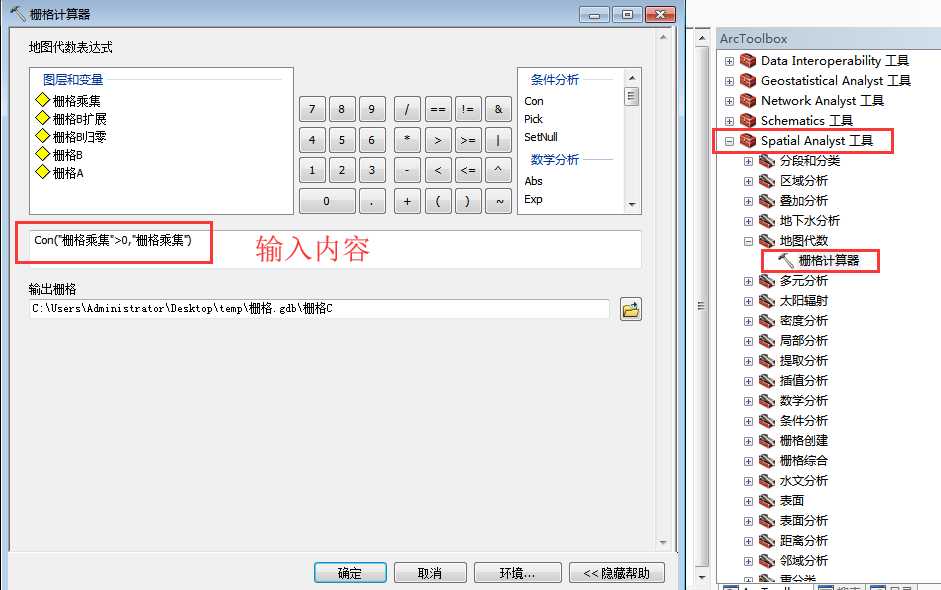Click the function list scroll down arrow
The image size is (941, 590).
[631, 205]
